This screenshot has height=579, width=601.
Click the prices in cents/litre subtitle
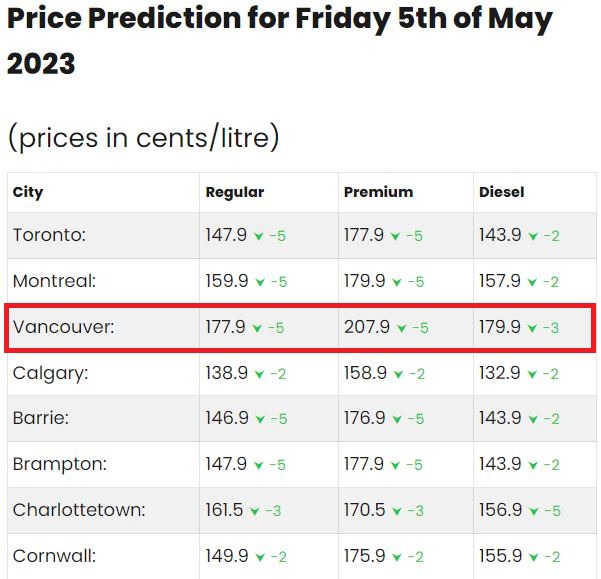[143, 138]
